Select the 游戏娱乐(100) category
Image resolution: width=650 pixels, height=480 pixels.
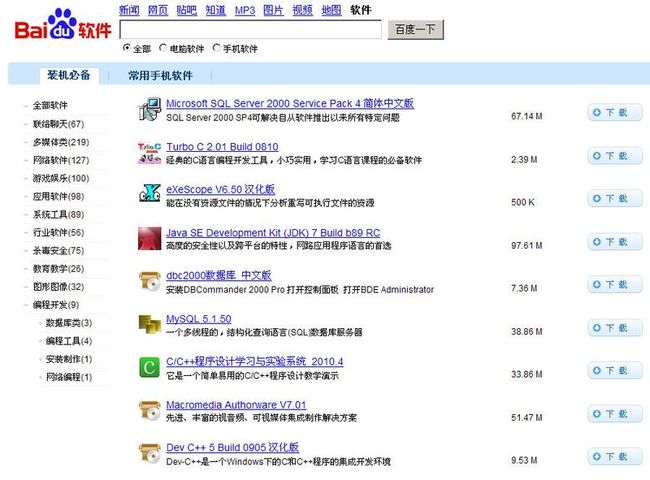(x=61, y=178)
